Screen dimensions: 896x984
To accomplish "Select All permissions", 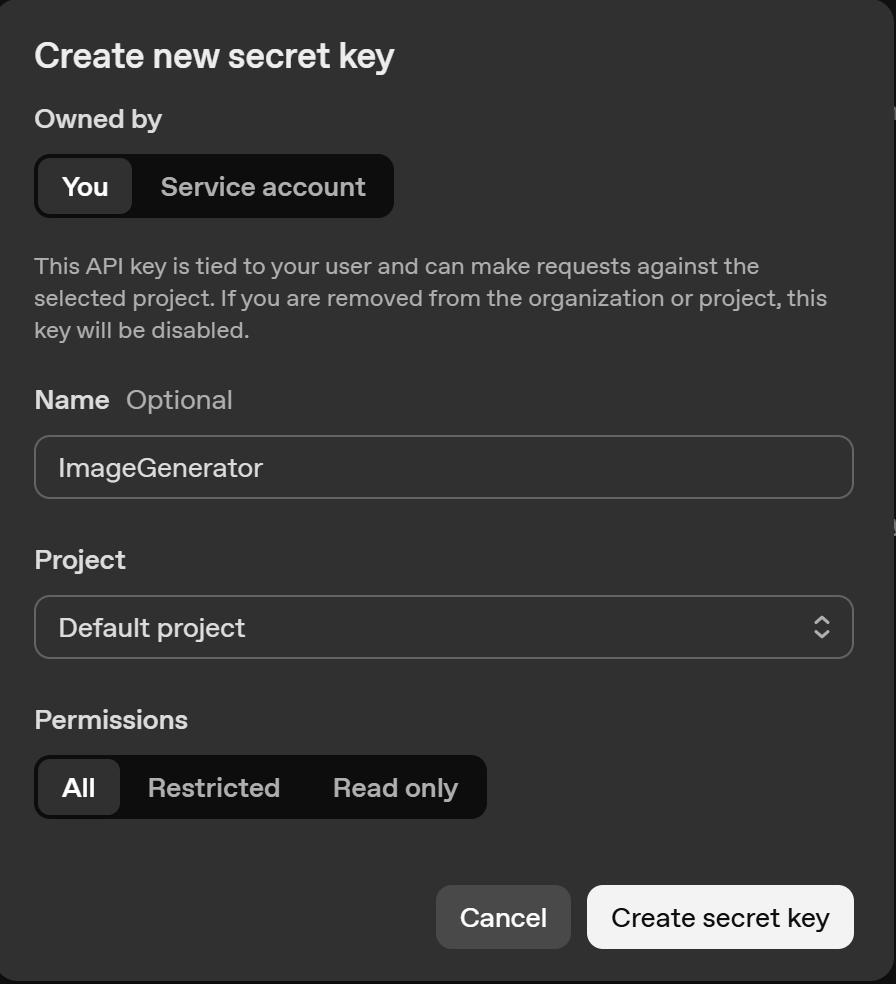I will click(78, 787).
